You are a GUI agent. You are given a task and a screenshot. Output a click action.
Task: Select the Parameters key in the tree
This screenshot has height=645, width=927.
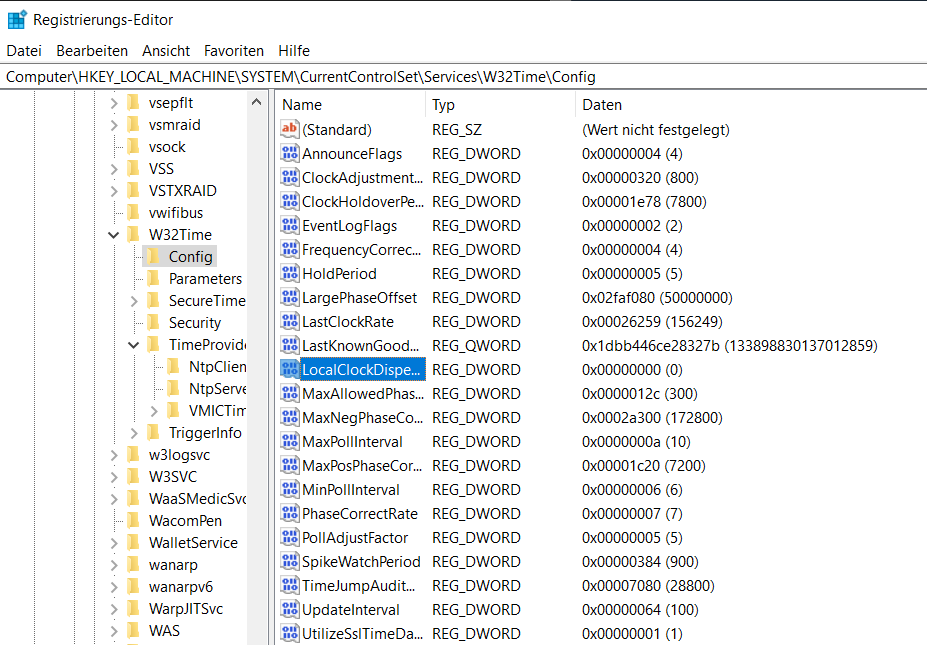205,279
